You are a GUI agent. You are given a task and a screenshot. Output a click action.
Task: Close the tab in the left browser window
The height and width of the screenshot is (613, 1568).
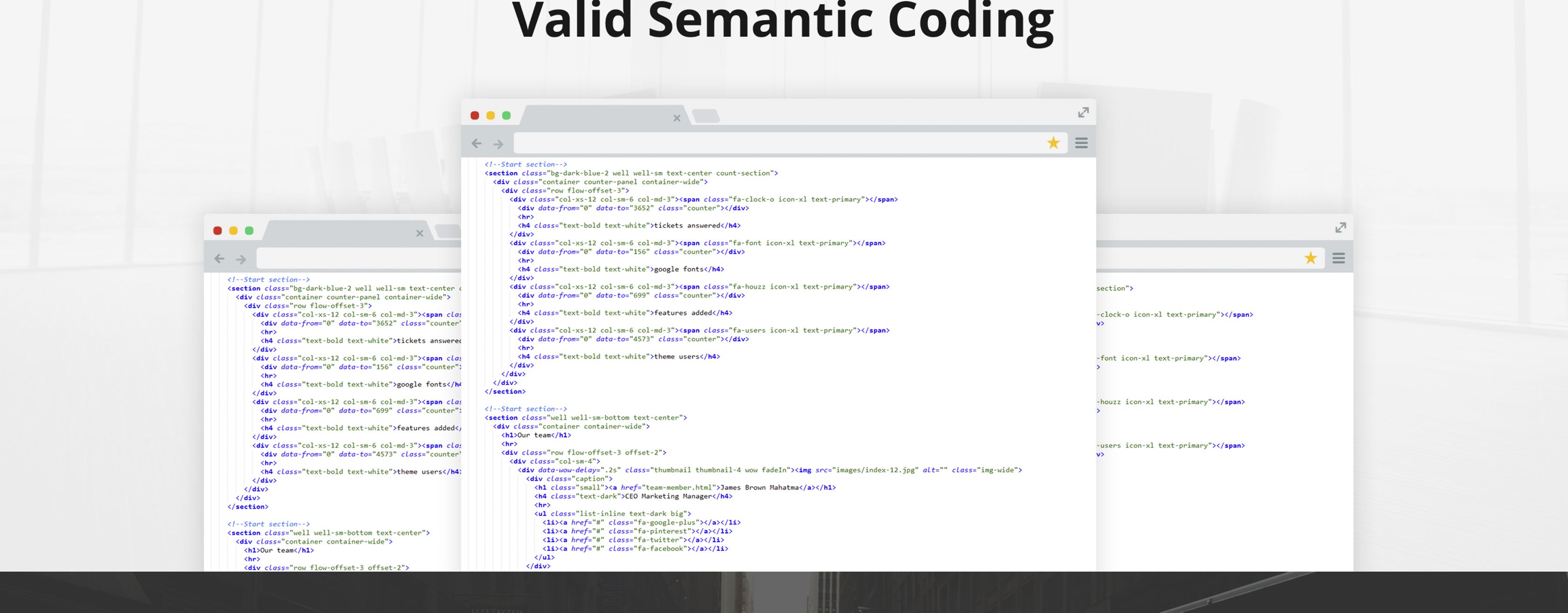[420, 233]
